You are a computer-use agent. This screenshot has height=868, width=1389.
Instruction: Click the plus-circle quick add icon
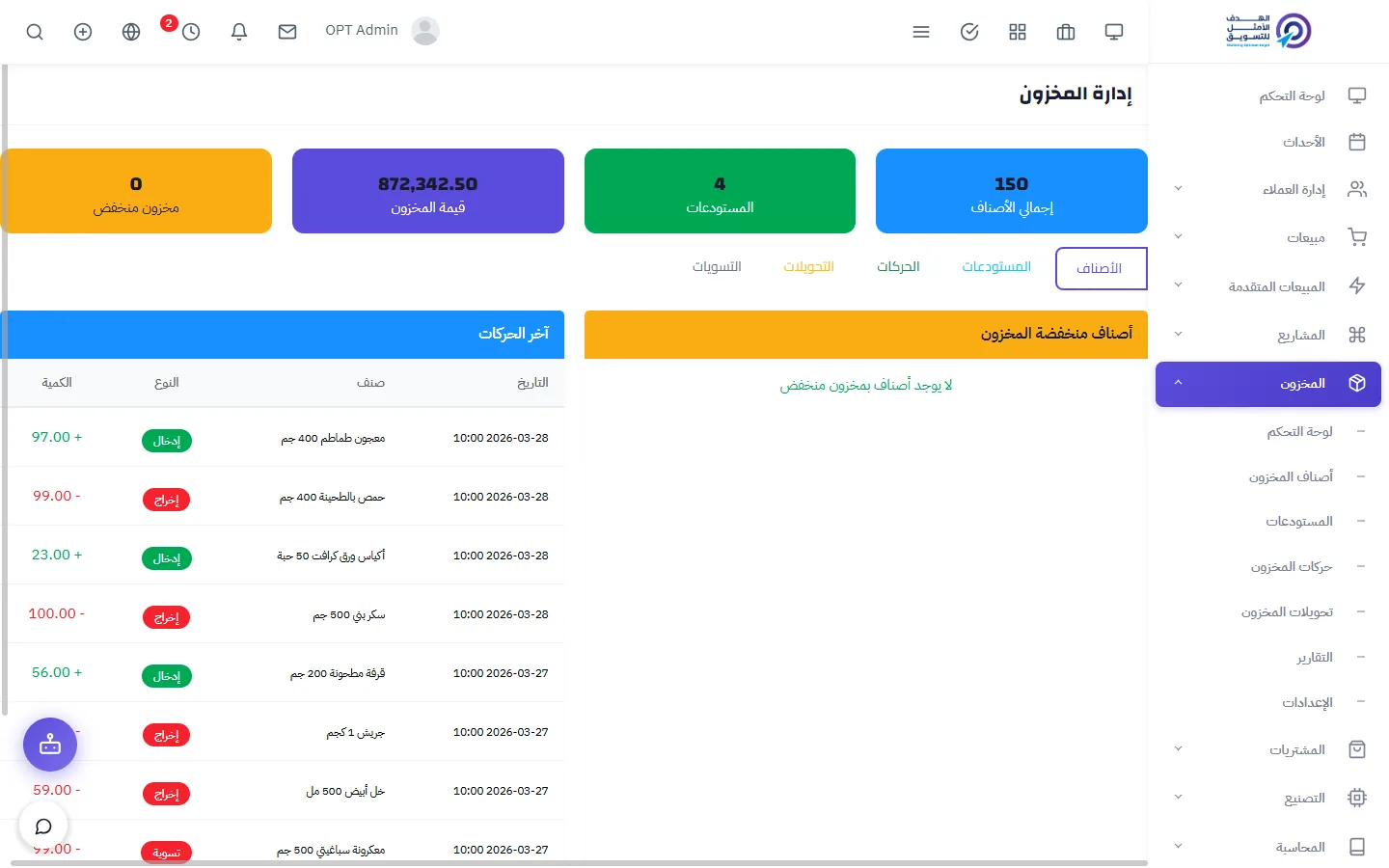click(83, 32)
